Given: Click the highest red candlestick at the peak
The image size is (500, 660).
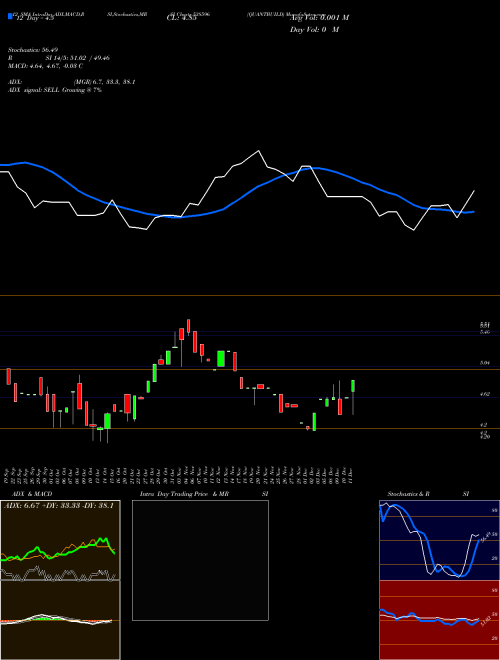Looking at the screenshot, I should tap(189, 326).
